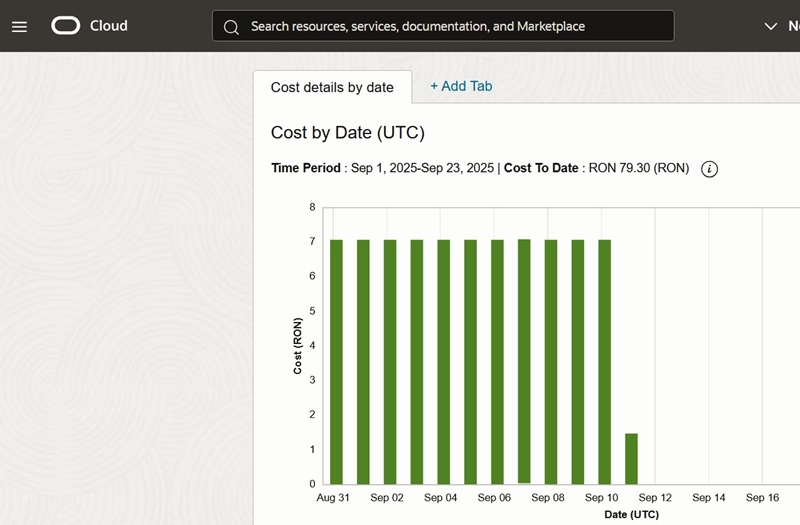Click the info icon beside Cost To Date

coord(709,169)
